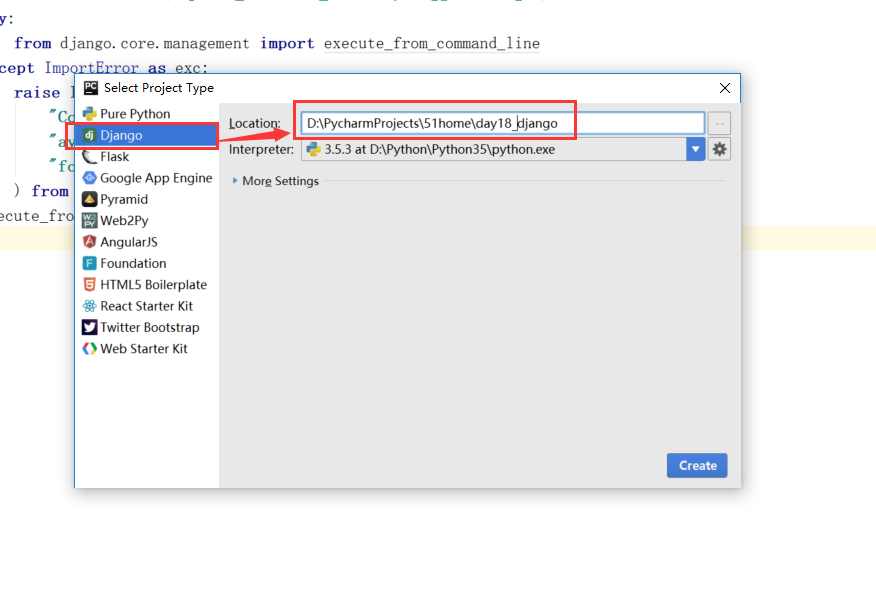Click the Web Starter Kit icon
This screenshot has width=876, height=589.
(x=89, y=349)
